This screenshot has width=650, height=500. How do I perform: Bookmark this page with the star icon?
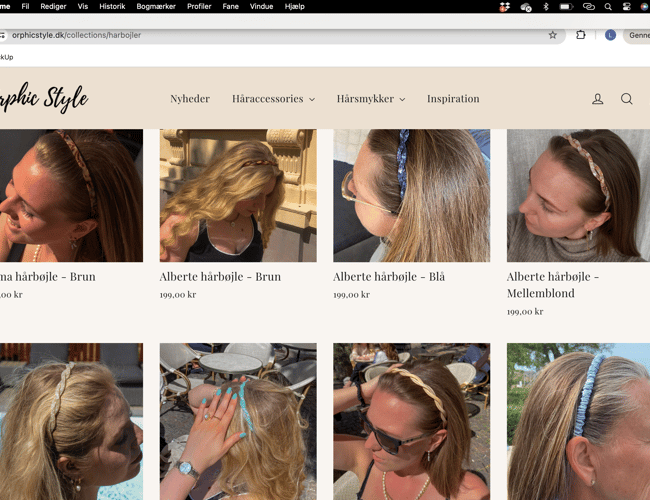point(552,35)
